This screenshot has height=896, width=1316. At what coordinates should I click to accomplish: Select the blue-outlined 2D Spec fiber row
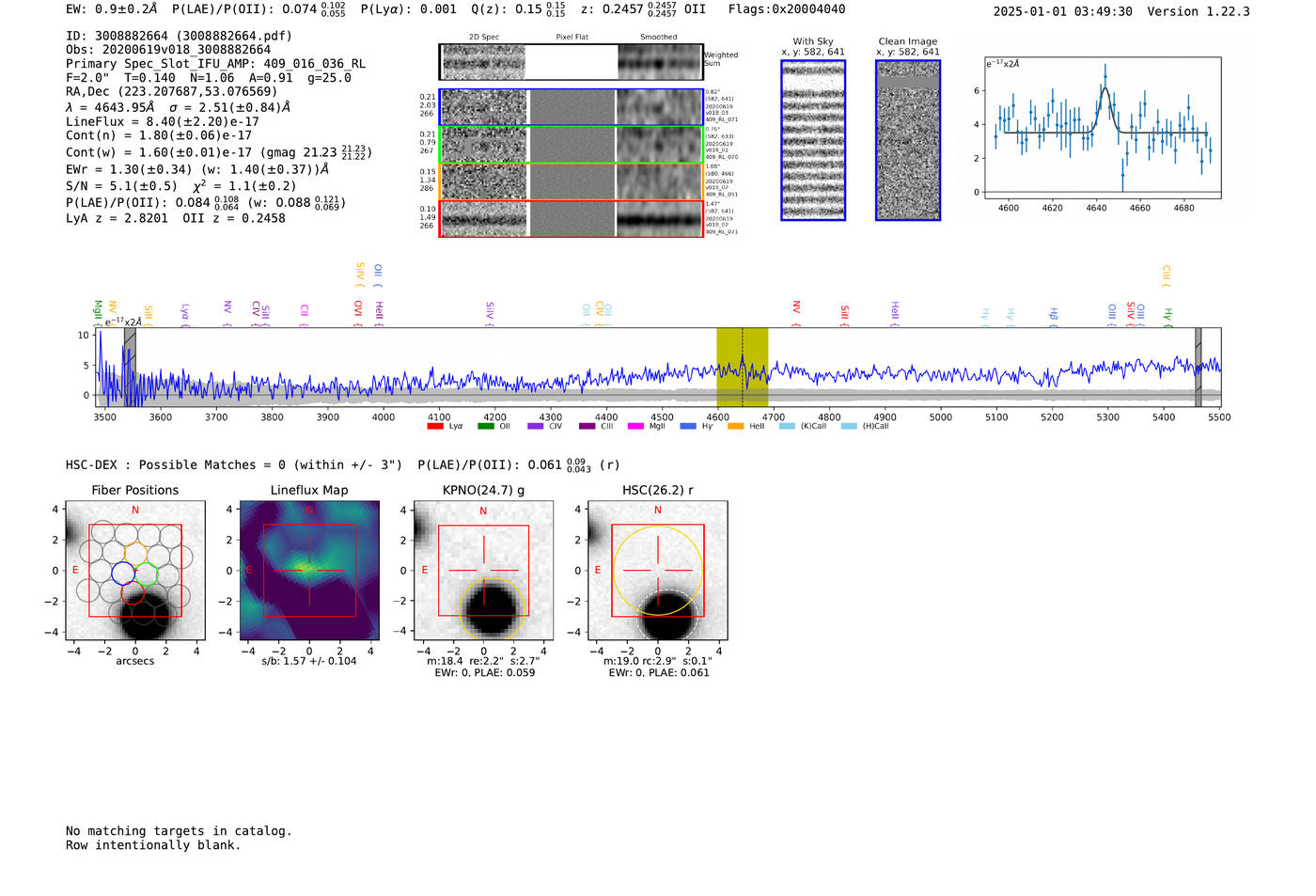484,107
